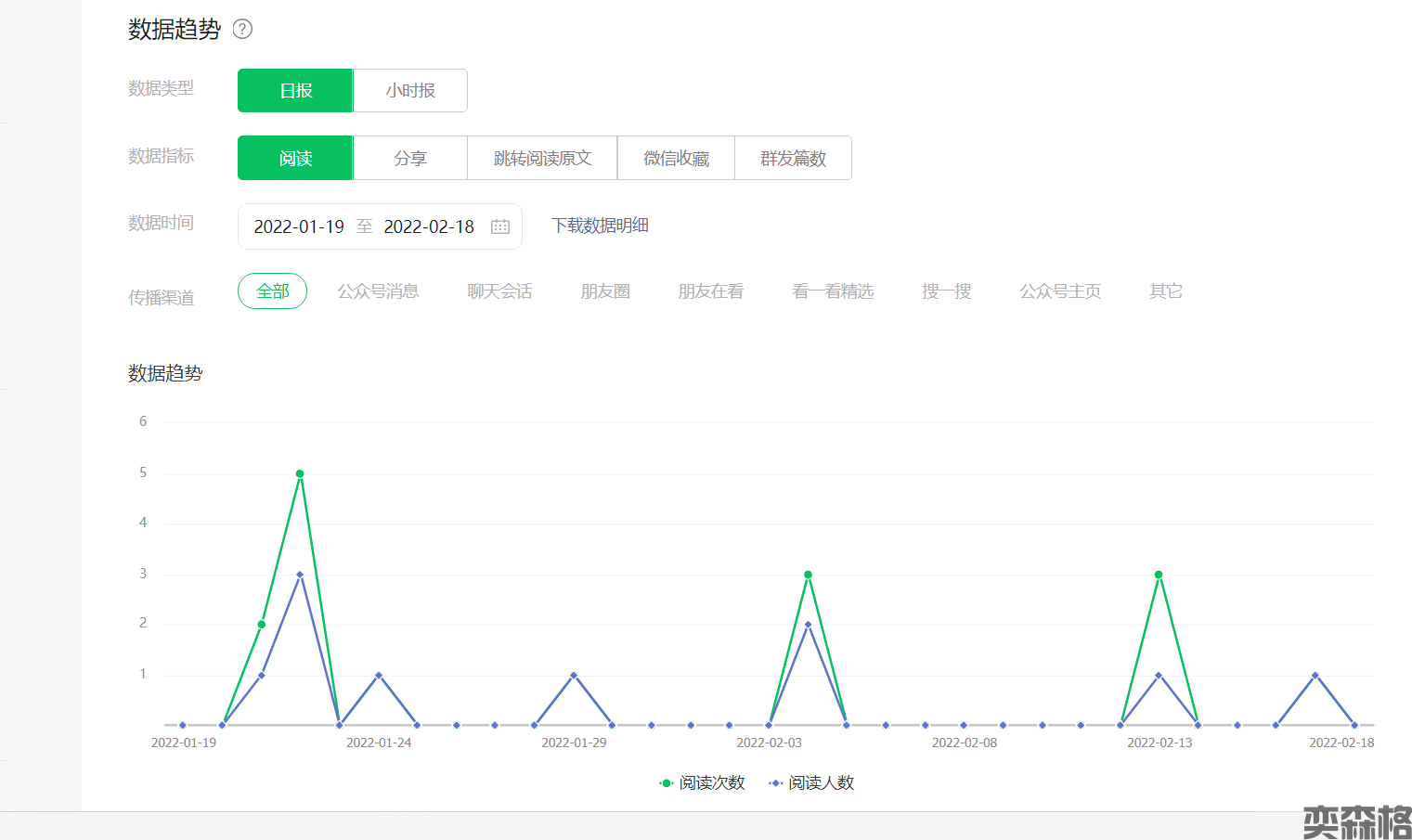Viewport: 1412px width, 840px height.
Task: Switch to the 分享 metric tab
Action: pyautogui.click(x=410, y=158)
